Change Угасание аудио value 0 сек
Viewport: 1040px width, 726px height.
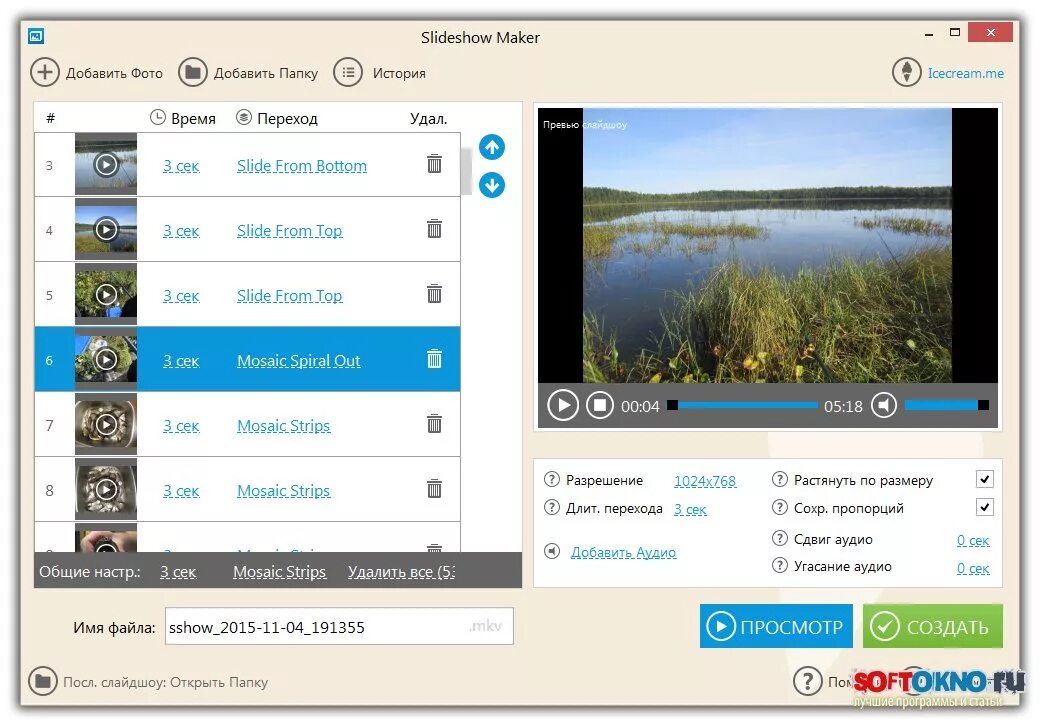(973, 568)
